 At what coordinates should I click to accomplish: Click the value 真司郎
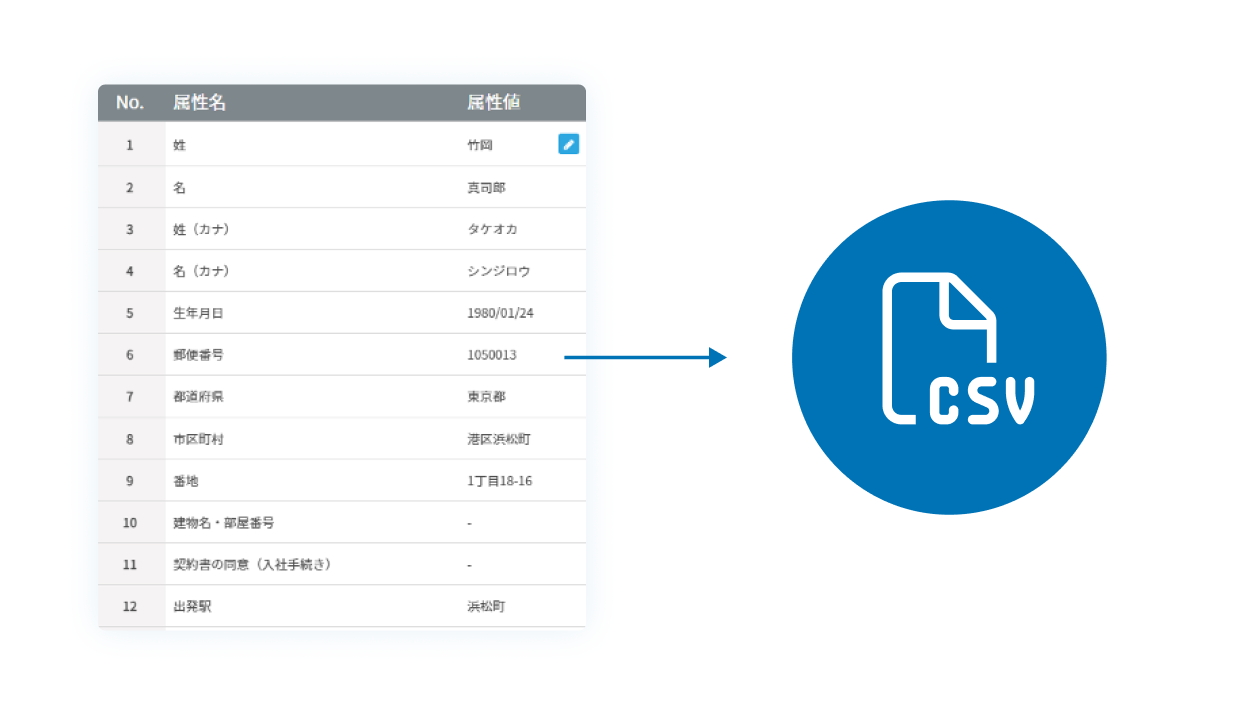[x=486, y=188]
